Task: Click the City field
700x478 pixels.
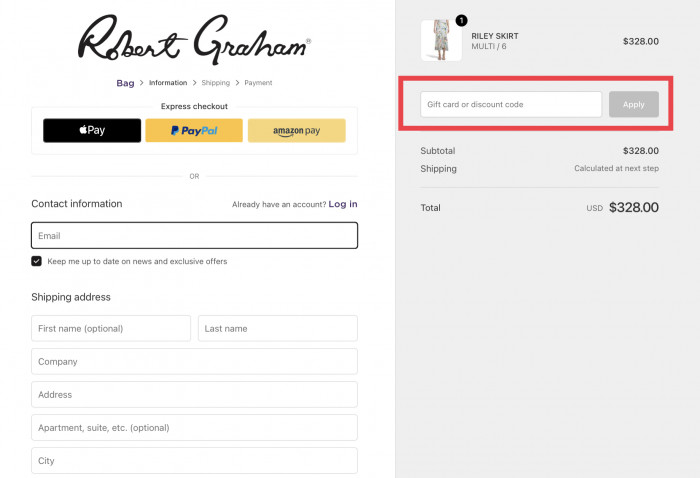Action: pos(194,461)
